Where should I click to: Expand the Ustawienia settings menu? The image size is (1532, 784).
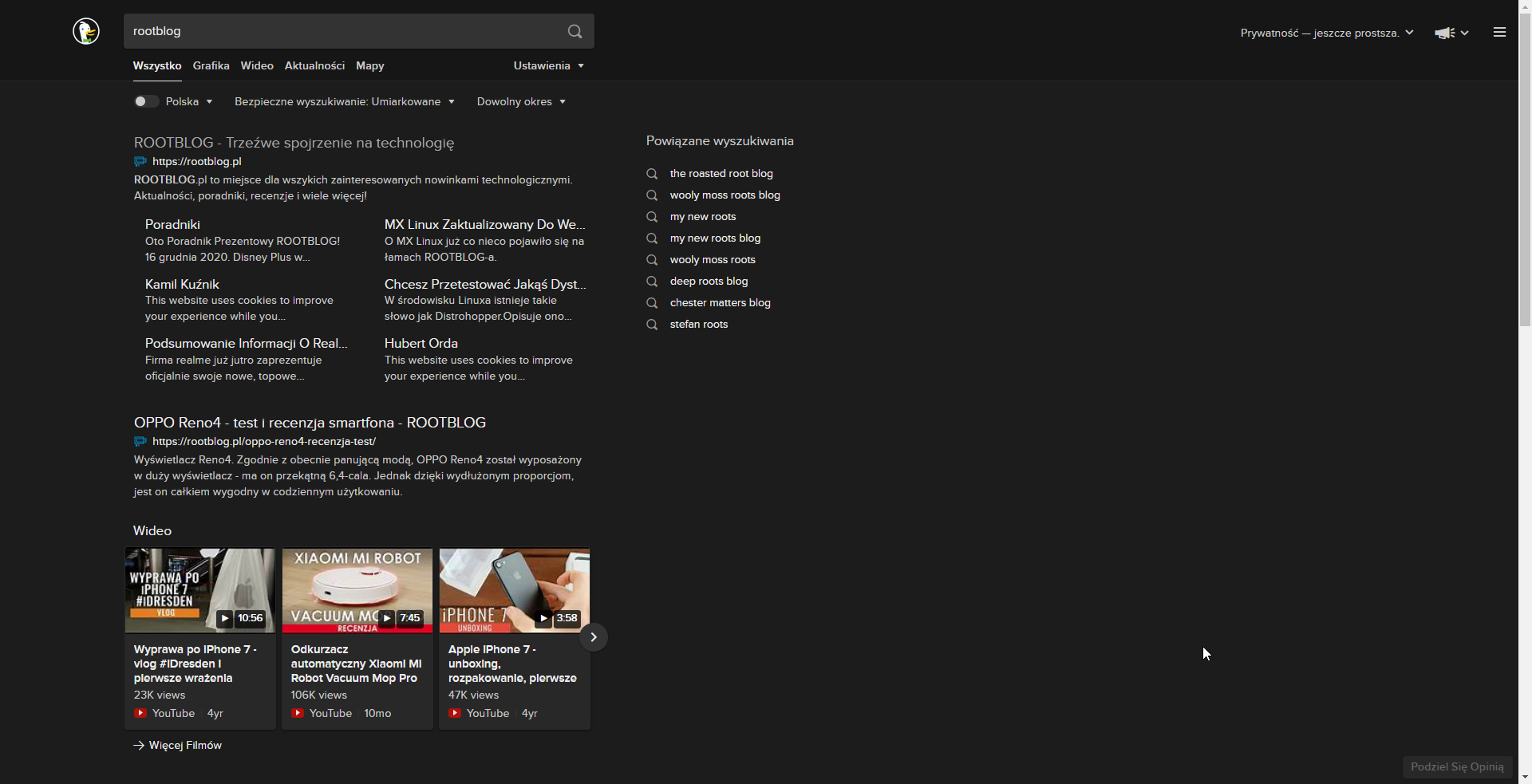(x=548, y=65)
